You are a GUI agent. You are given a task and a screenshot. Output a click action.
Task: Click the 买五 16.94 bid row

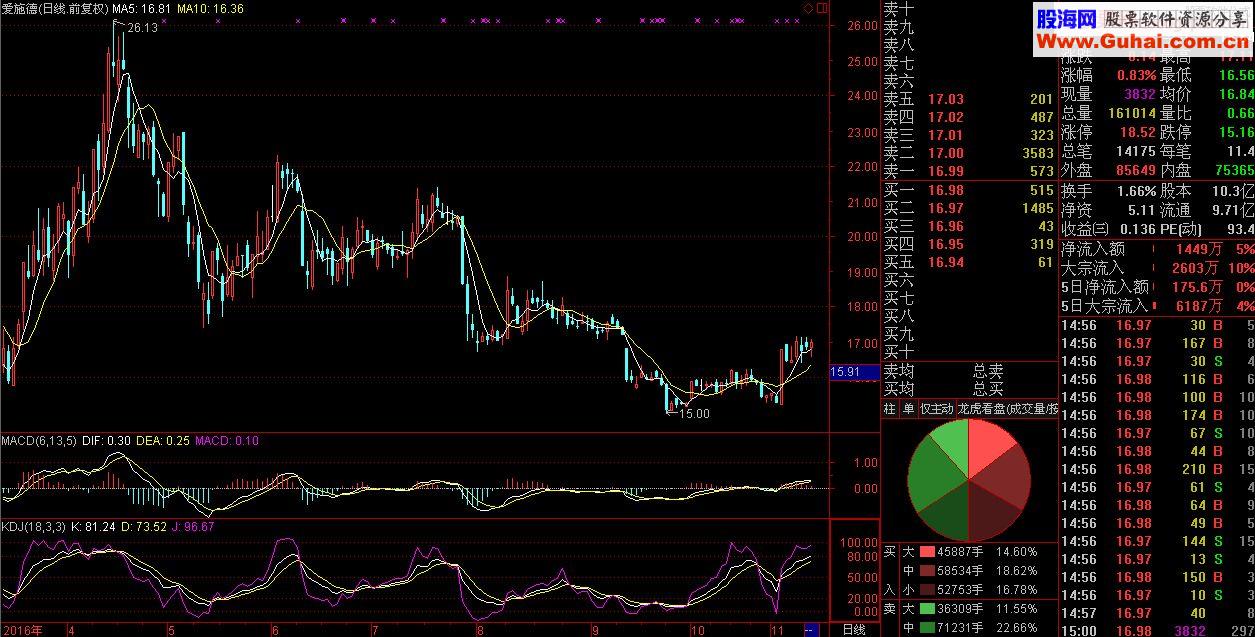point(969,262)
